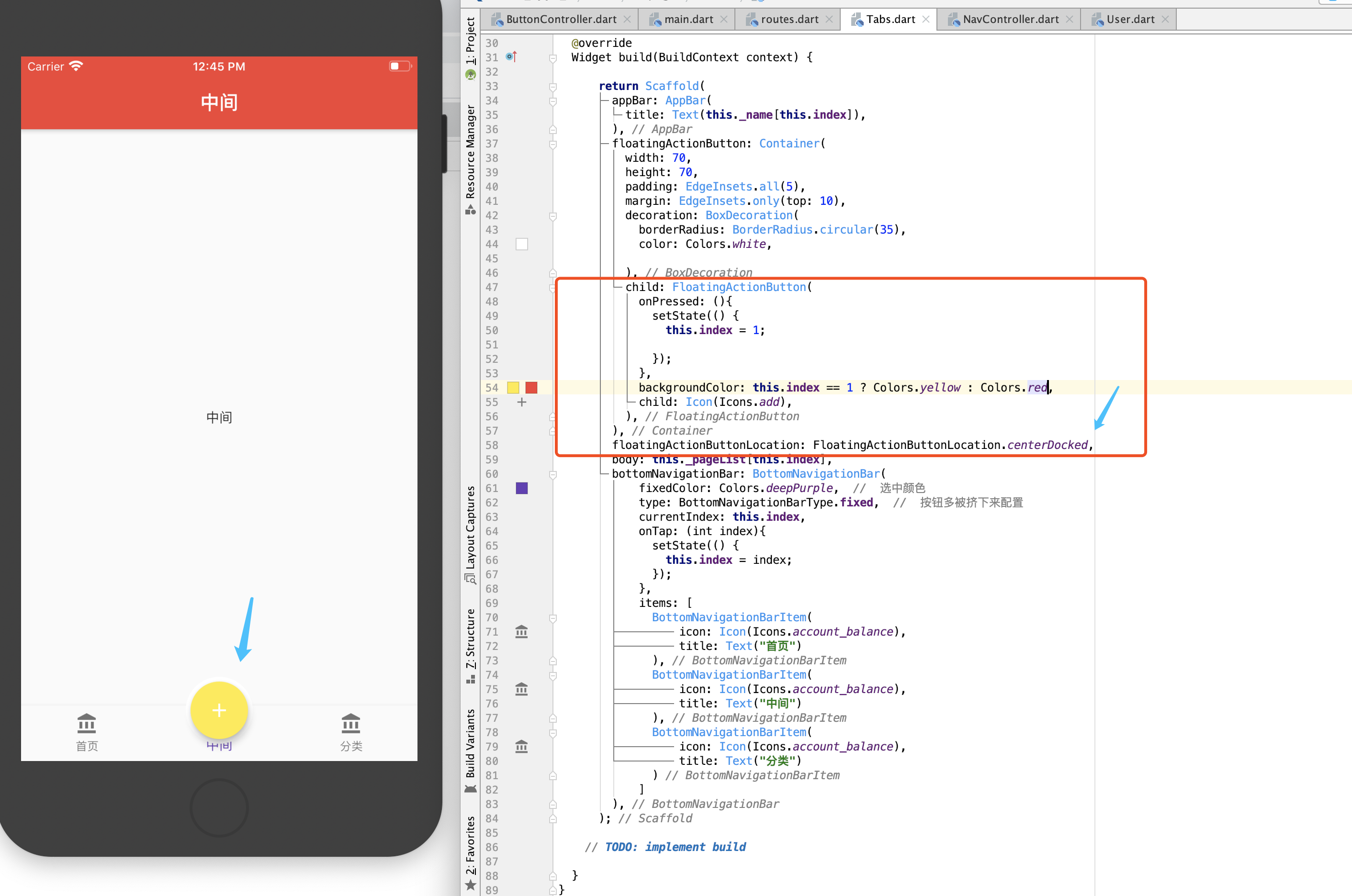Click the yellow color swatch on line 54
Screen dimensions: 1352x896
click(513, 387)
